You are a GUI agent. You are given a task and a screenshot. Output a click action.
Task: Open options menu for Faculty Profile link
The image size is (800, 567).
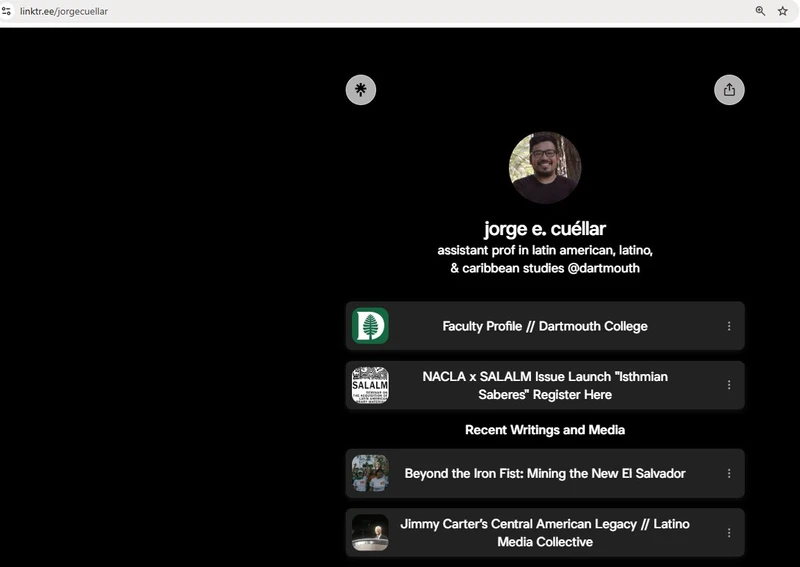tap(729, 326)
